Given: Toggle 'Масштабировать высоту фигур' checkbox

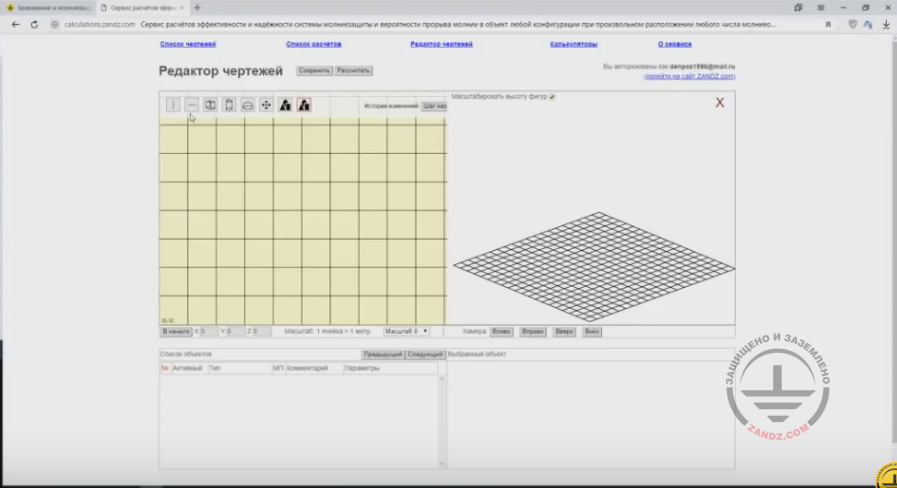Looking at the screenshot, I should [x=552, y=97].
